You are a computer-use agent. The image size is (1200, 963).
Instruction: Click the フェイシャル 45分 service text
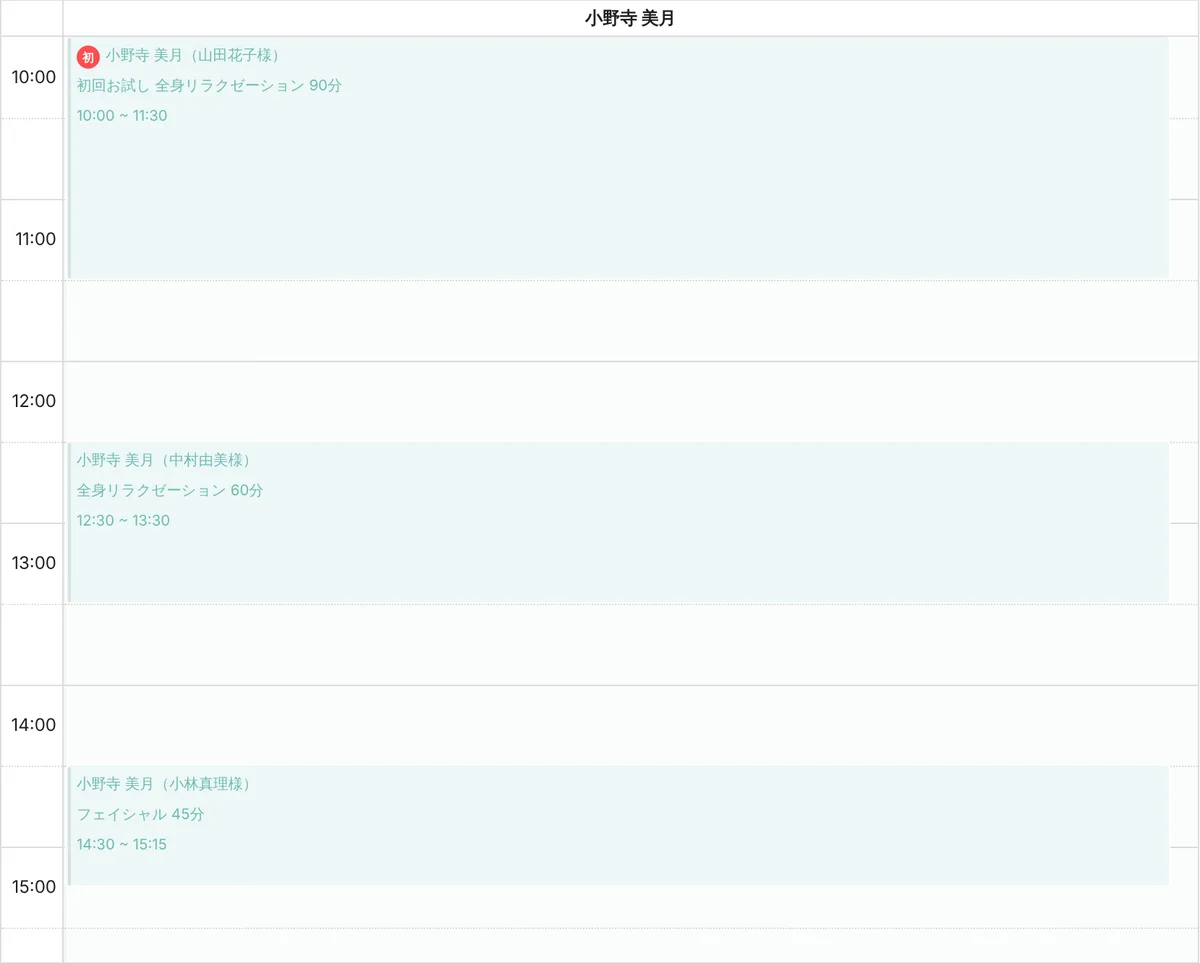[x=140, y=815]
